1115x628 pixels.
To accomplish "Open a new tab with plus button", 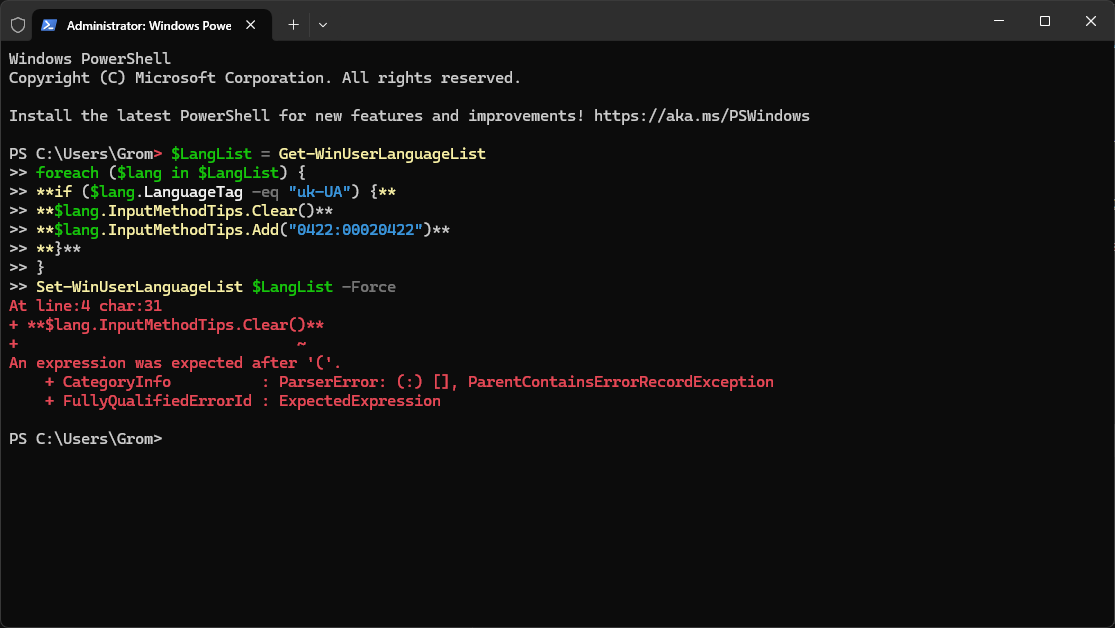I will click(293, 25).
